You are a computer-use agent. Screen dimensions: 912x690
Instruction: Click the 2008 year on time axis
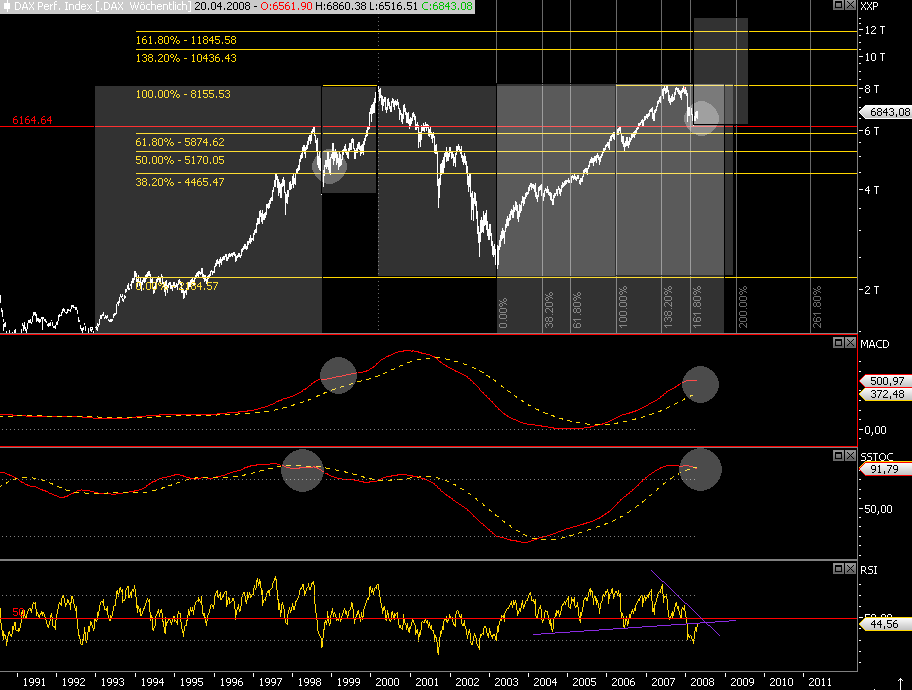[702, 682]
